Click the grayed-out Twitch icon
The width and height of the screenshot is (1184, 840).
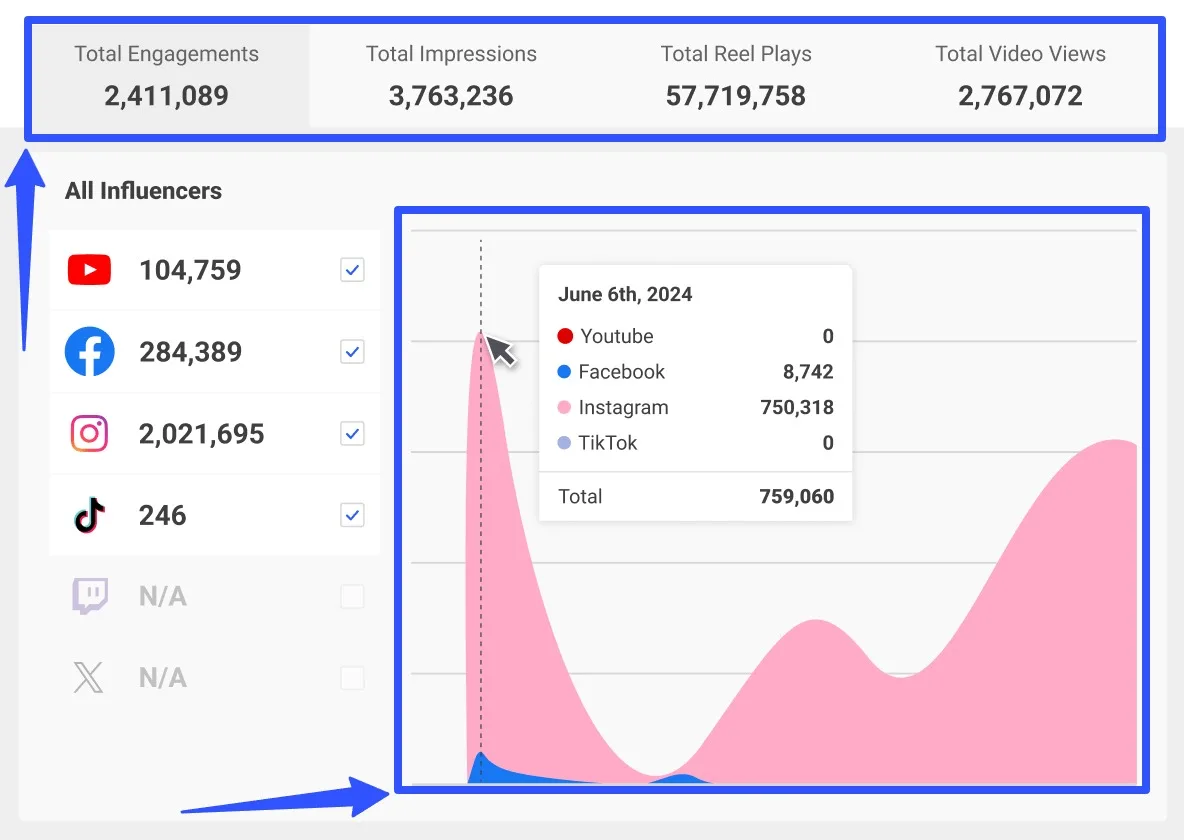[90, 595]
